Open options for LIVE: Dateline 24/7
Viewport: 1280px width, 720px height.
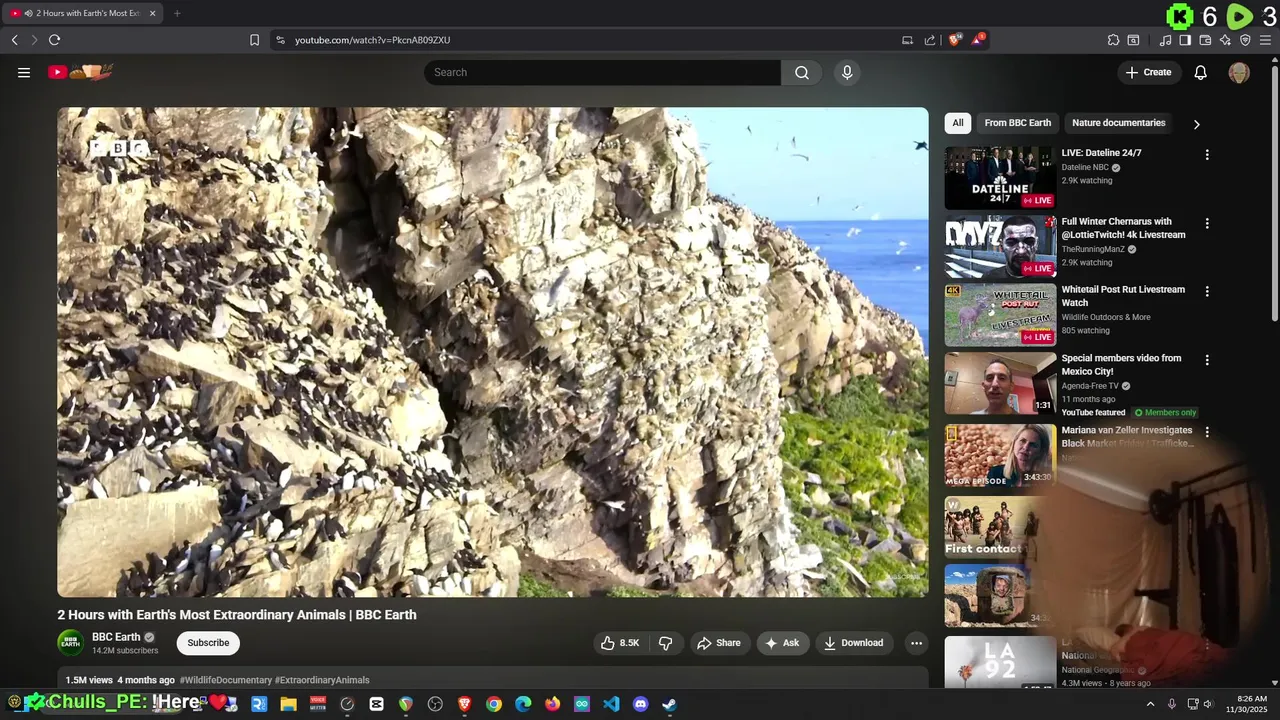coord(1207,155)
